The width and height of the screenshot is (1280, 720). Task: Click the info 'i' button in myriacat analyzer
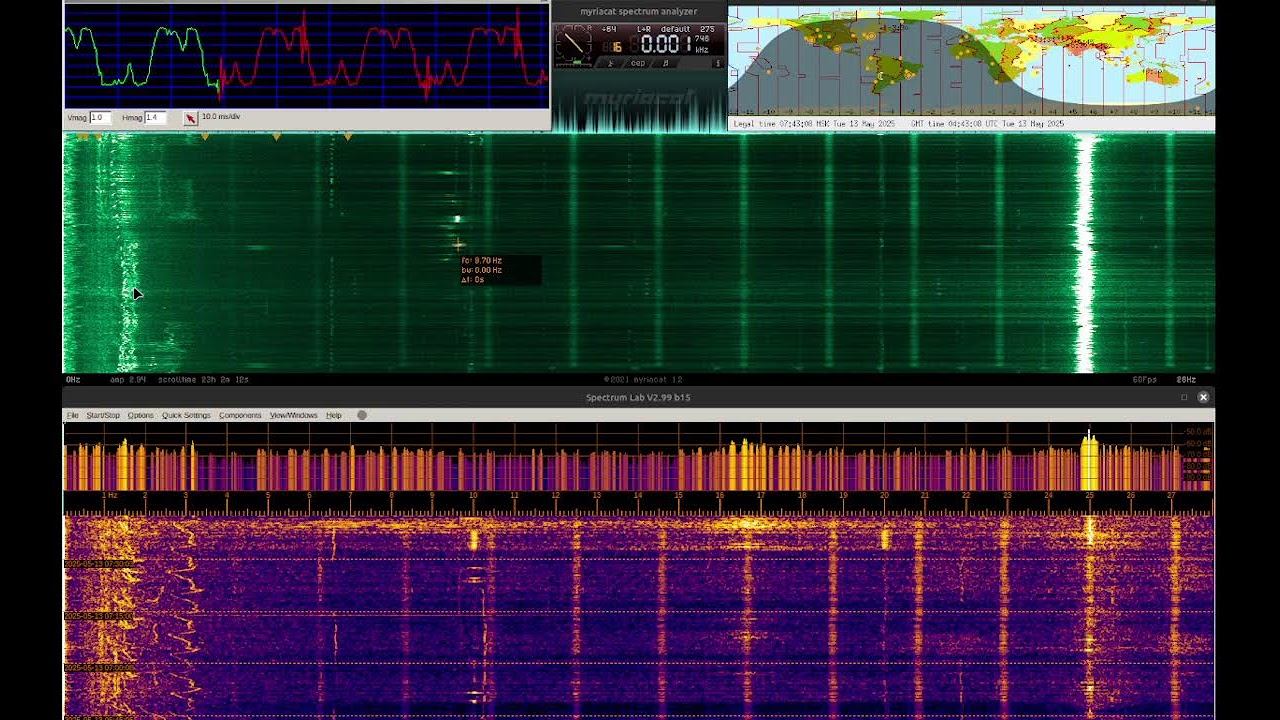717,63
